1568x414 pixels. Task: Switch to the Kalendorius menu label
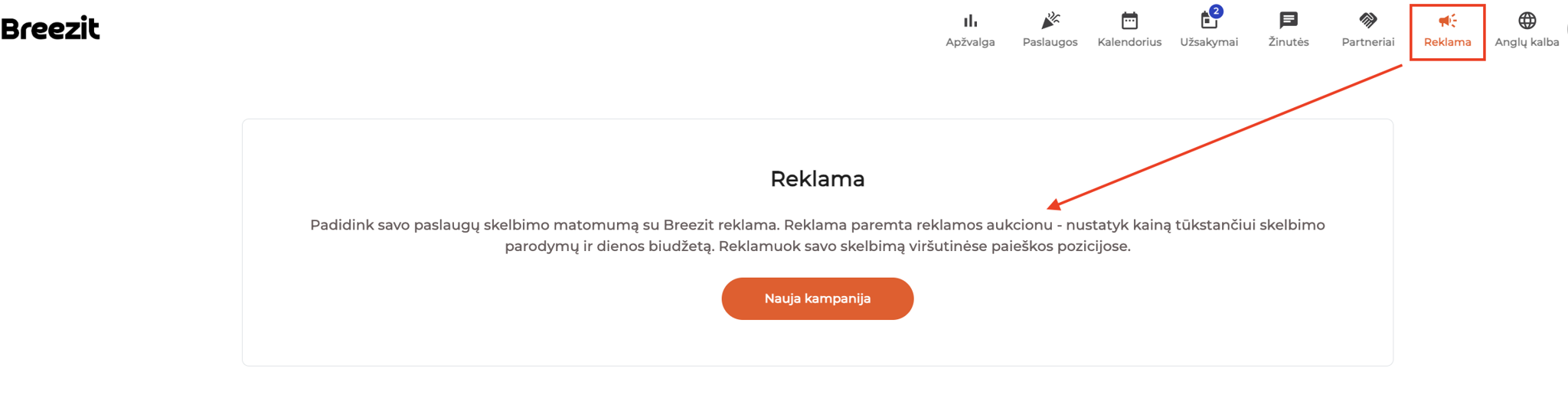point(1129,42)
